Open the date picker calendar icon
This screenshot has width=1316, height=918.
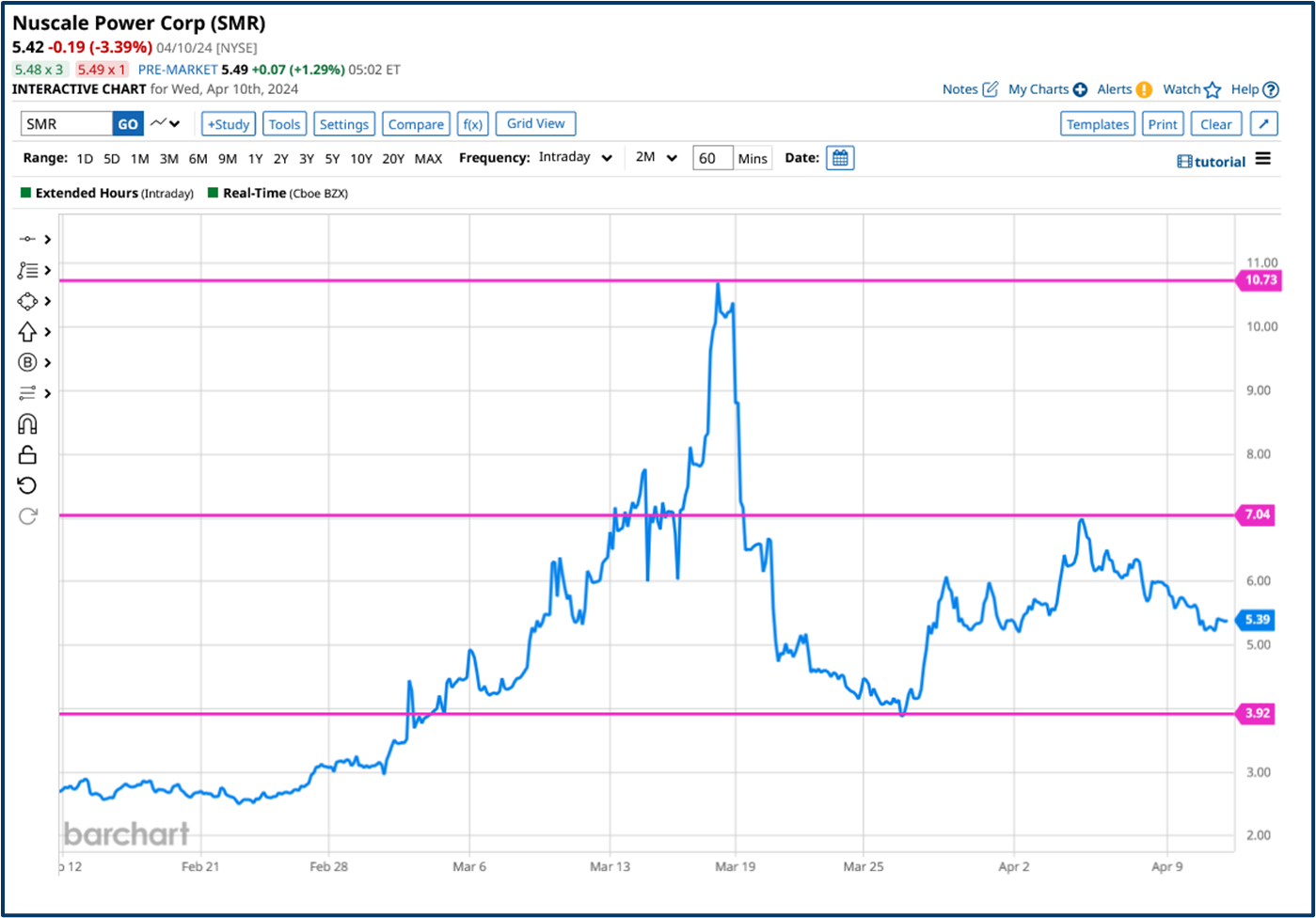[840, 158]
